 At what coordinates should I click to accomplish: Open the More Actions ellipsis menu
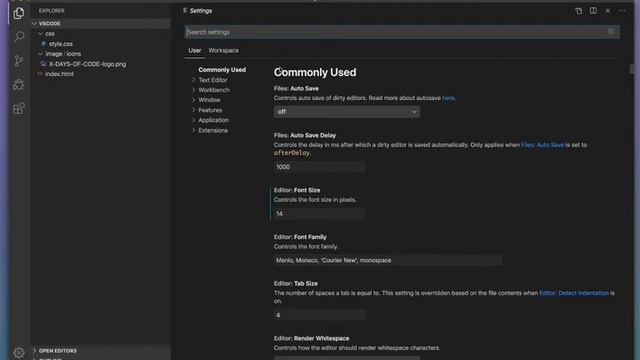(622, 11)
